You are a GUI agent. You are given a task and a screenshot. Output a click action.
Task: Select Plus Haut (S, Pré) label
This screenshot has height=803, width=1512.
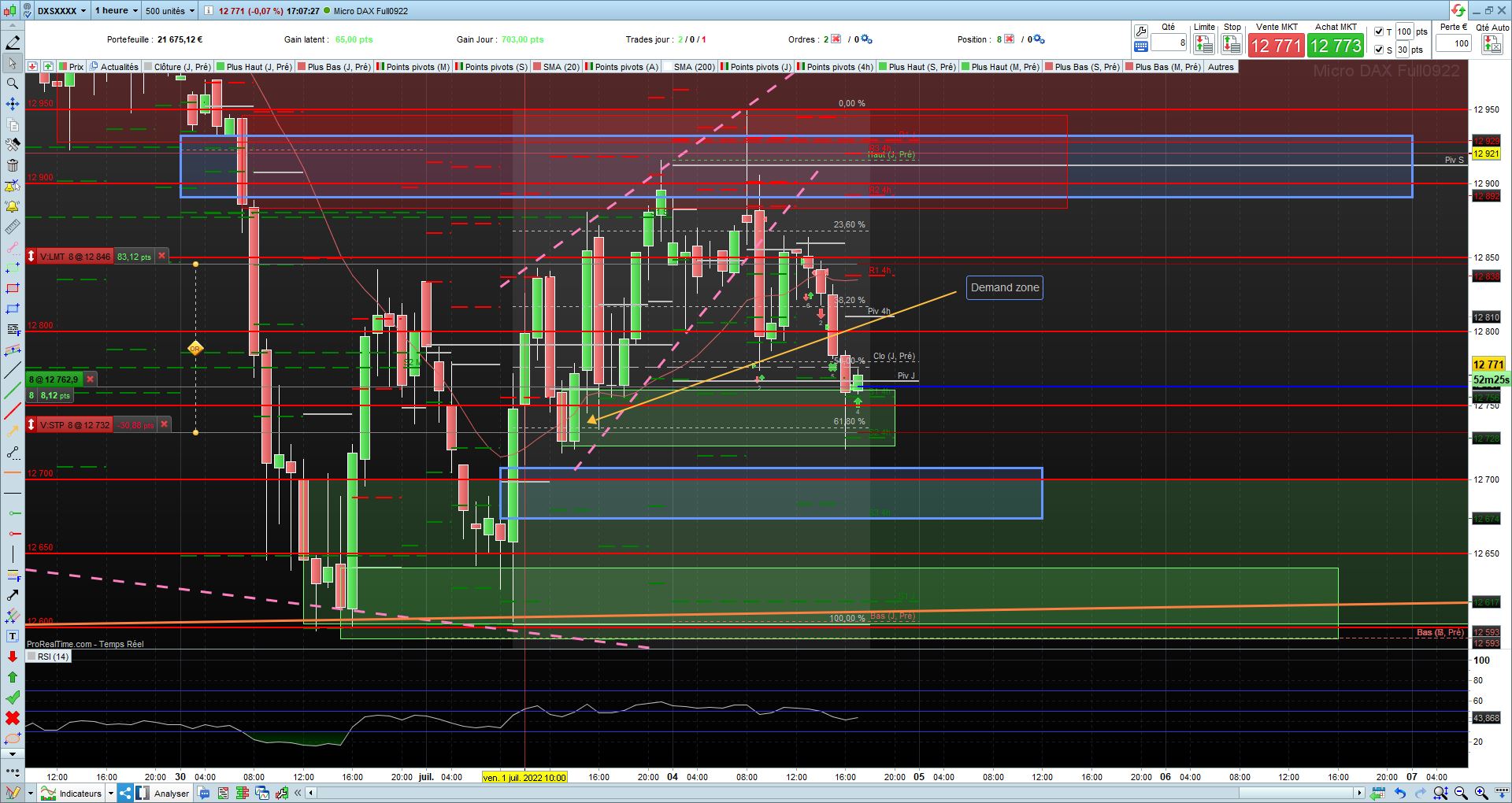tap(917, 67)
